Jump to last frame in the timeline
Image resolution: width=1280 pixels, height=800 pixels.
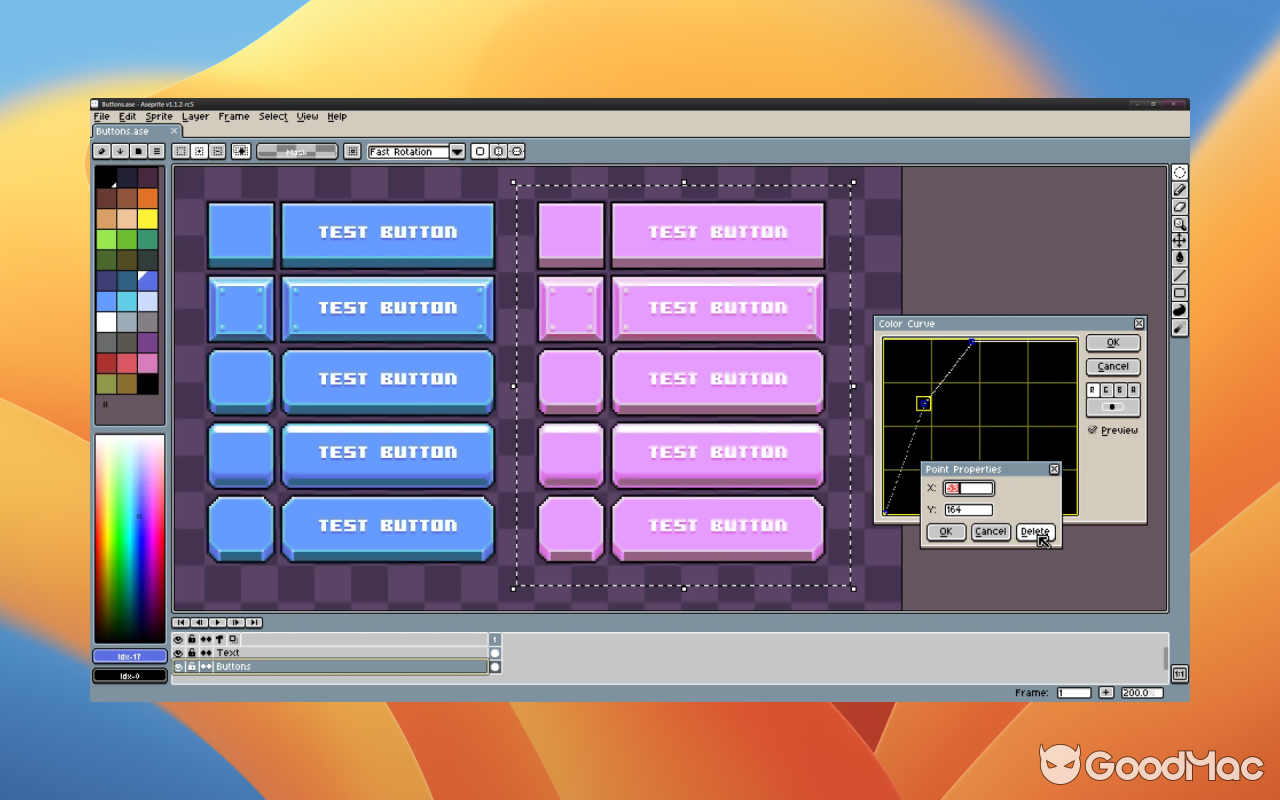[x=255, y=623]
